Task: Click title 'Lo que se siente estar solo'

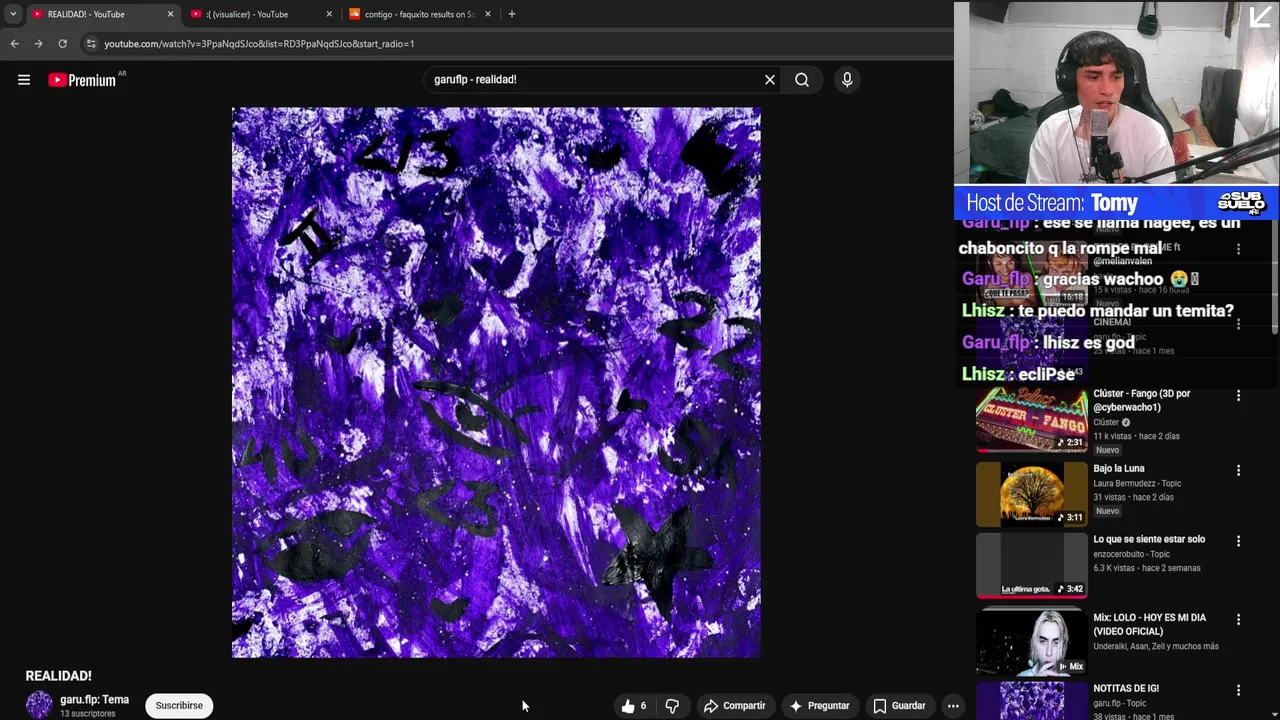Action: click(x=1149, y=540)
